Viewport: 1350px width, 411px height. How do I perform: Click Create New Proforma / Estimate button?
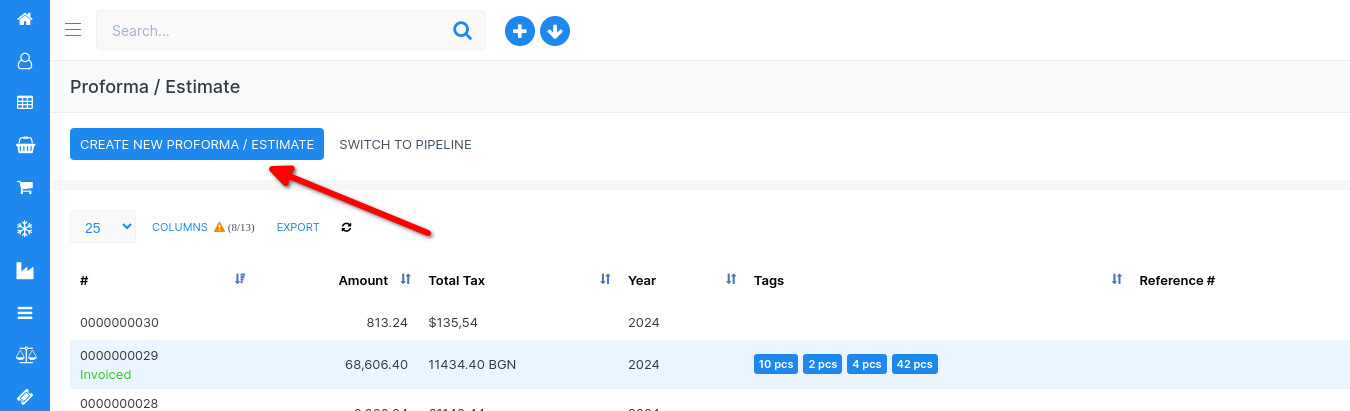click(197, 144)
